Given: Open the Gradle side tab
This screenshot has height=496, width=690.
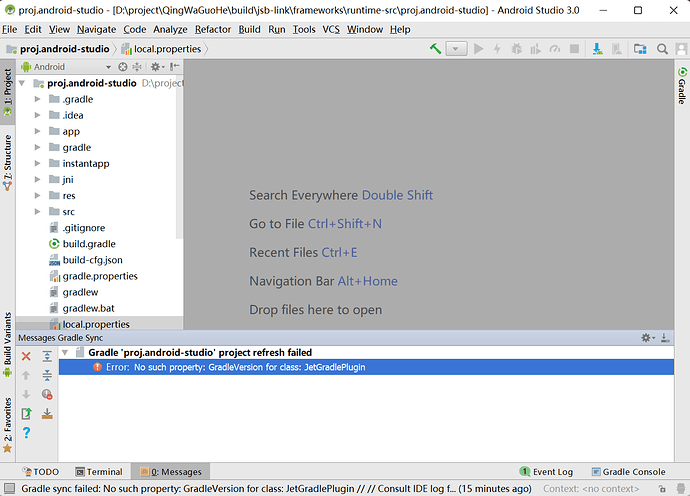Looking at the screenshot, I should tap(682, 86).
